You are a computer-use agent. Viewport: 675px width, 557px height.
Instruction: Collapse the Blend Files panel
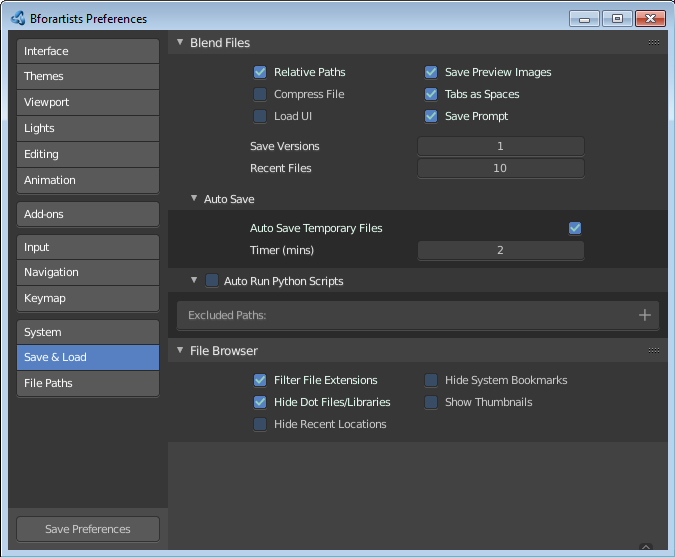[x=180, y=42]
